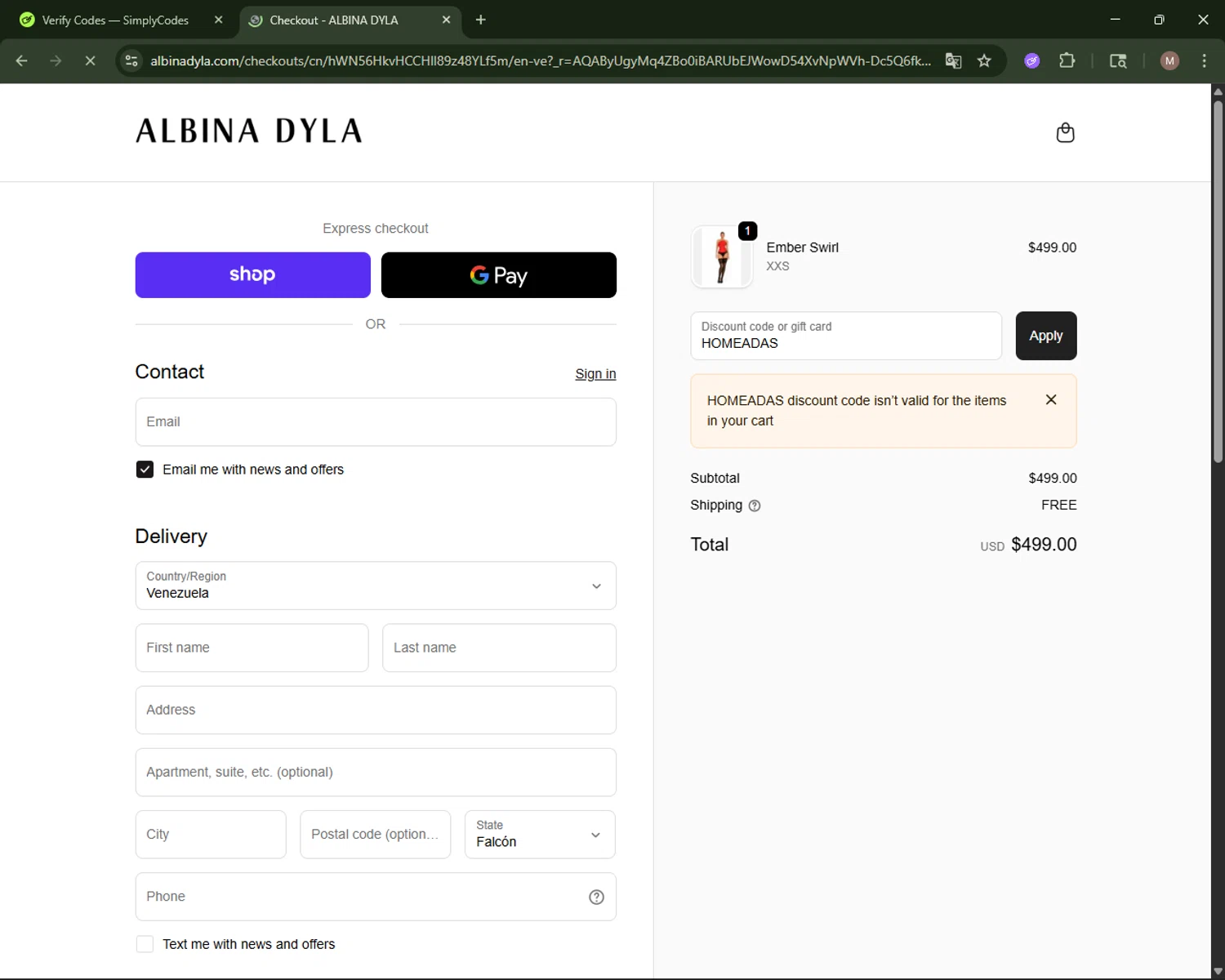Apply the discount code
The image size is (1225, 980).
1046,336
